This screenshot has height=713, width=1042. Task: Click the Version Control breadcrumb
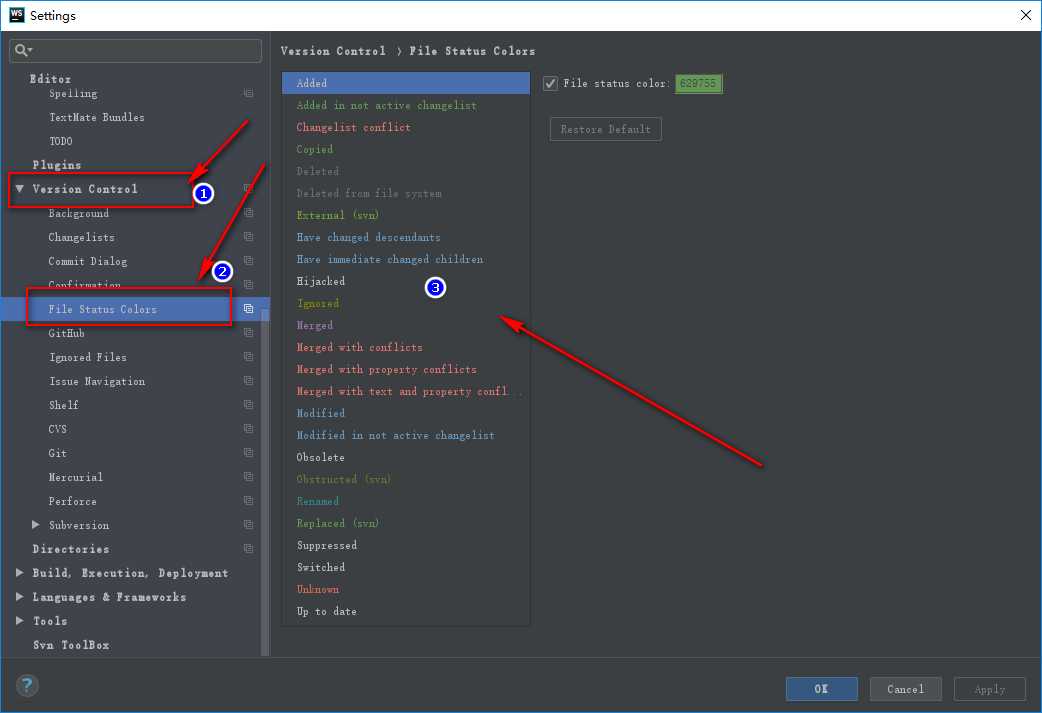[x=333, y=51]
